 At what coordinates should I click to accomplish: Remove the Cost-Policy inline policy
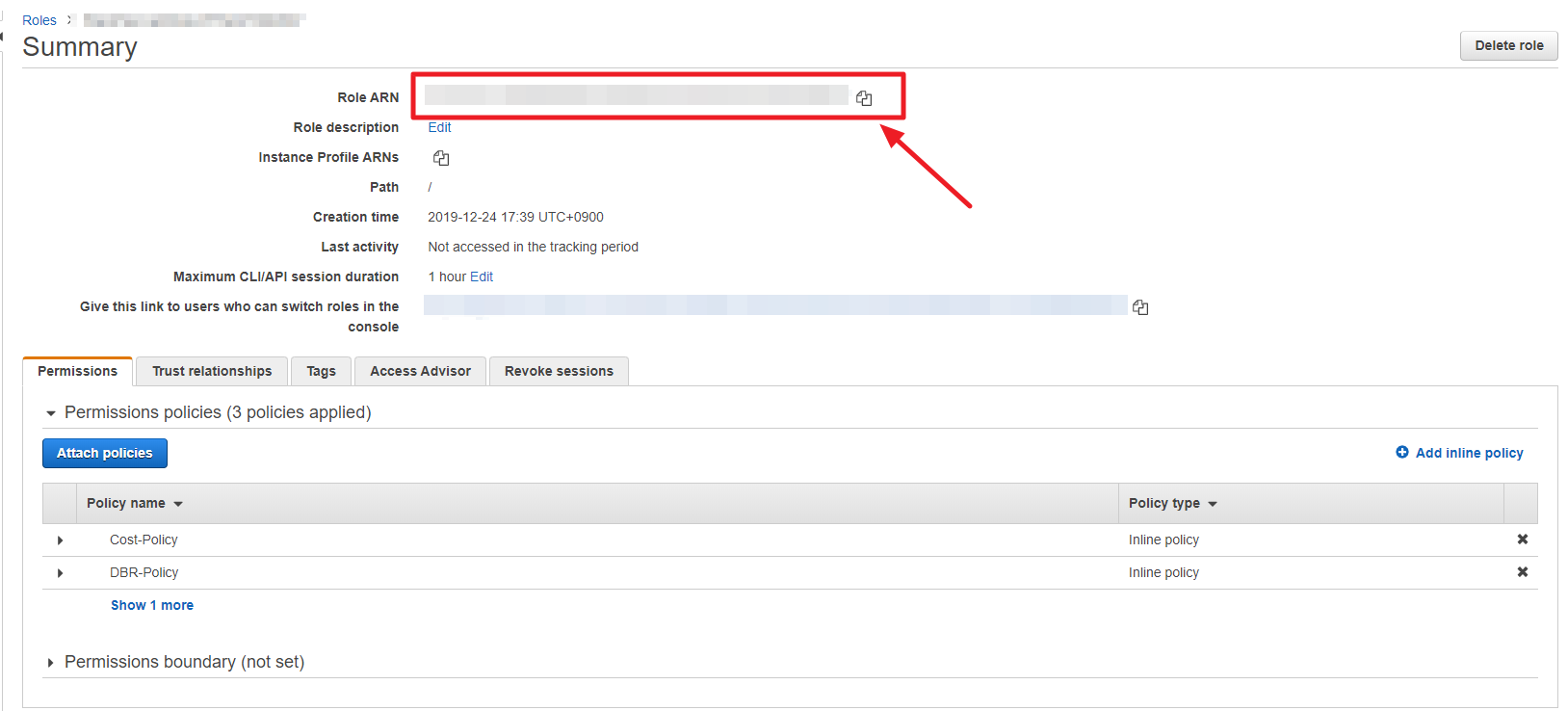click(x=1522, y=540)
